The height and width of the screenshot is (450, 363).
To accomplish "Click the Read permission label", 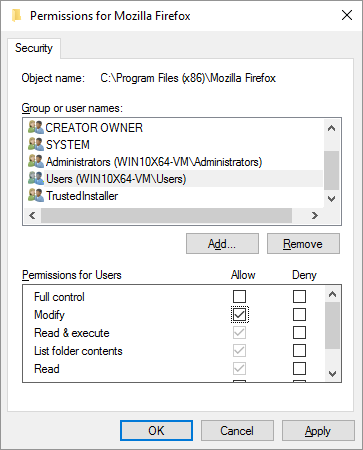I will [x=47, y=369].
